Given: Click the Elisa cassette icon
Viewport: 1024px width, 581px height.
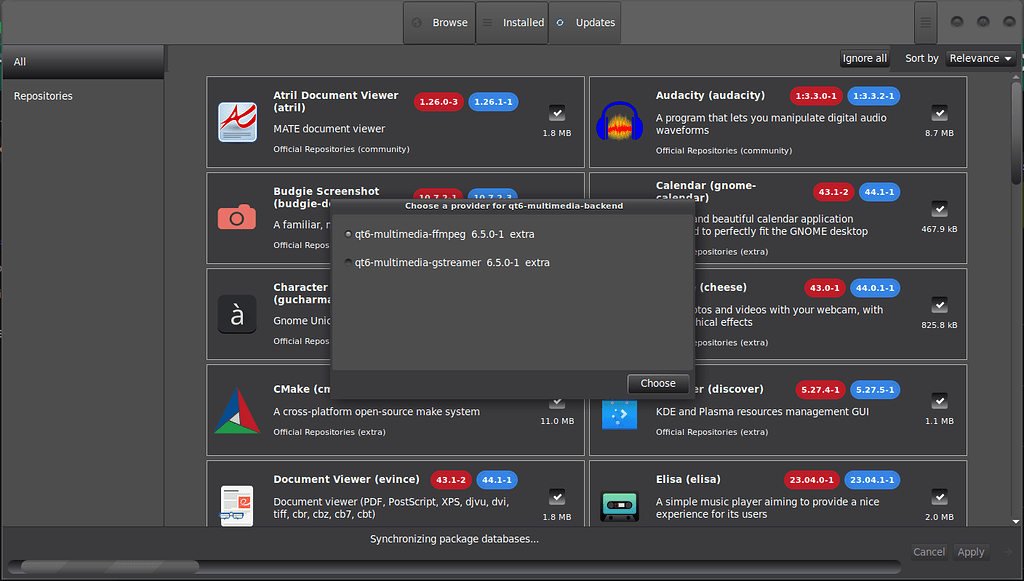Looking at the screenshot, I should click(620, 505).
